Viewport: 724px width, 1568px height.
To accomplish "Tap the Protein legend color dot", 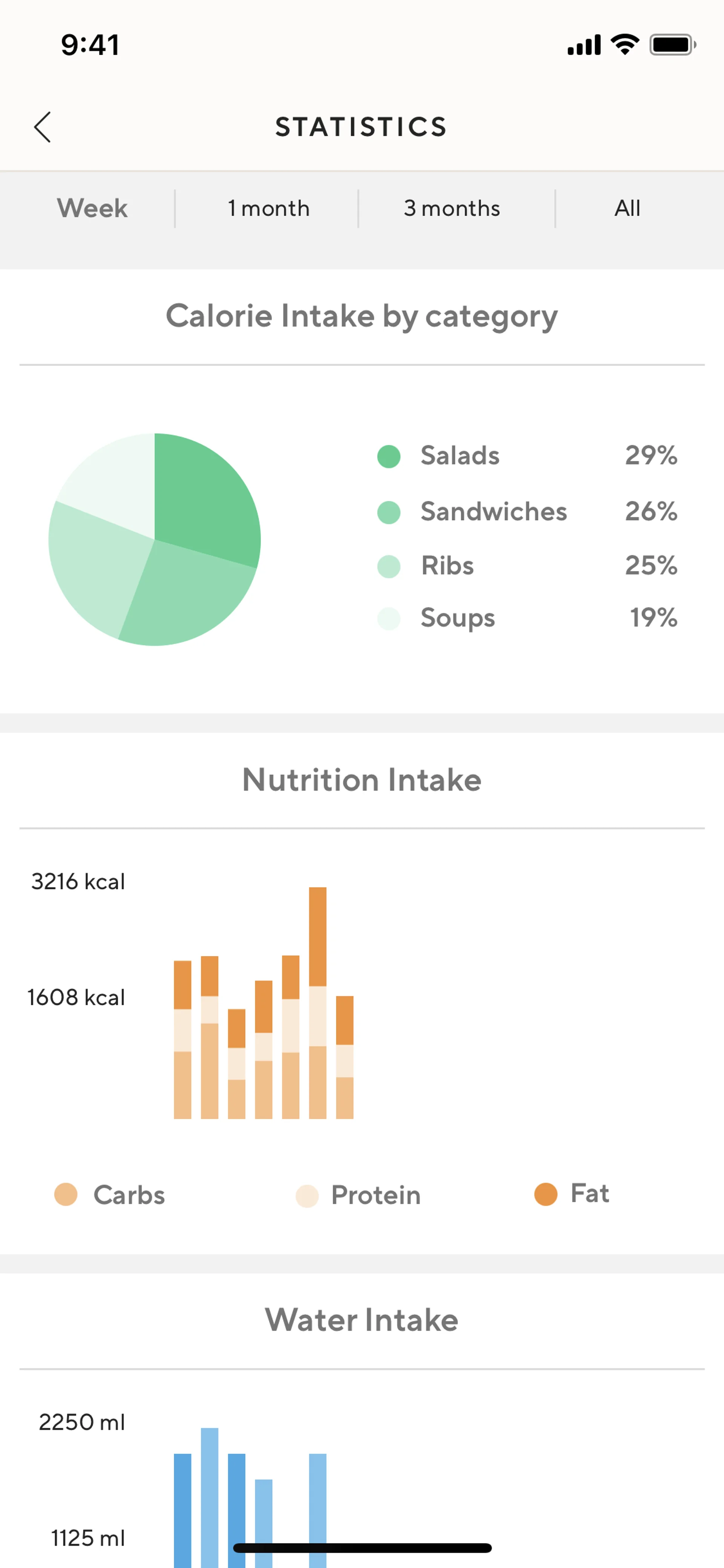I will point(307,1195).
